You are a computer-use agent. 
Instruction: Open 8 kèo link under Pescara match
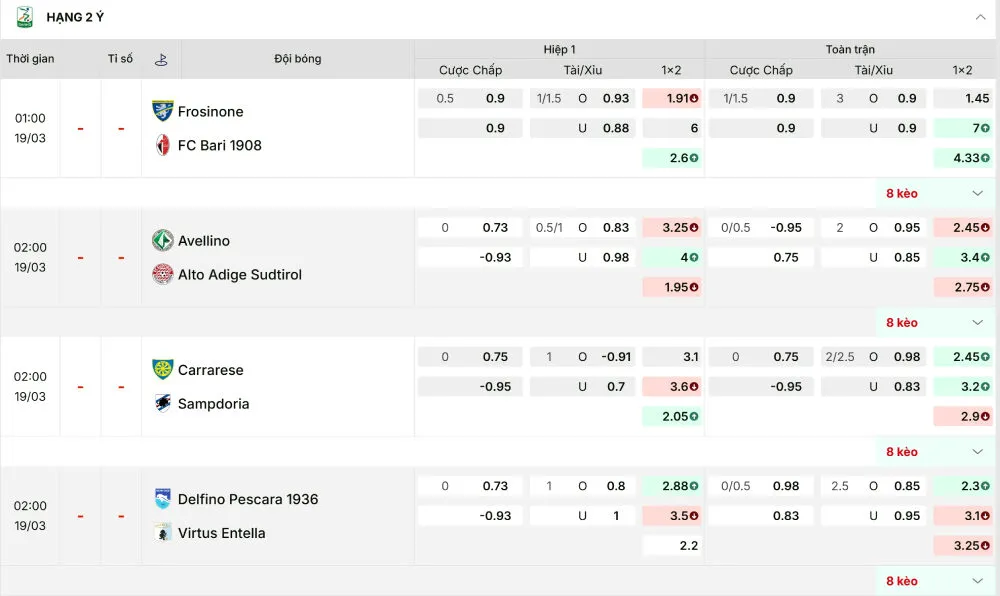pyautogui.click(x=901, y=581)
